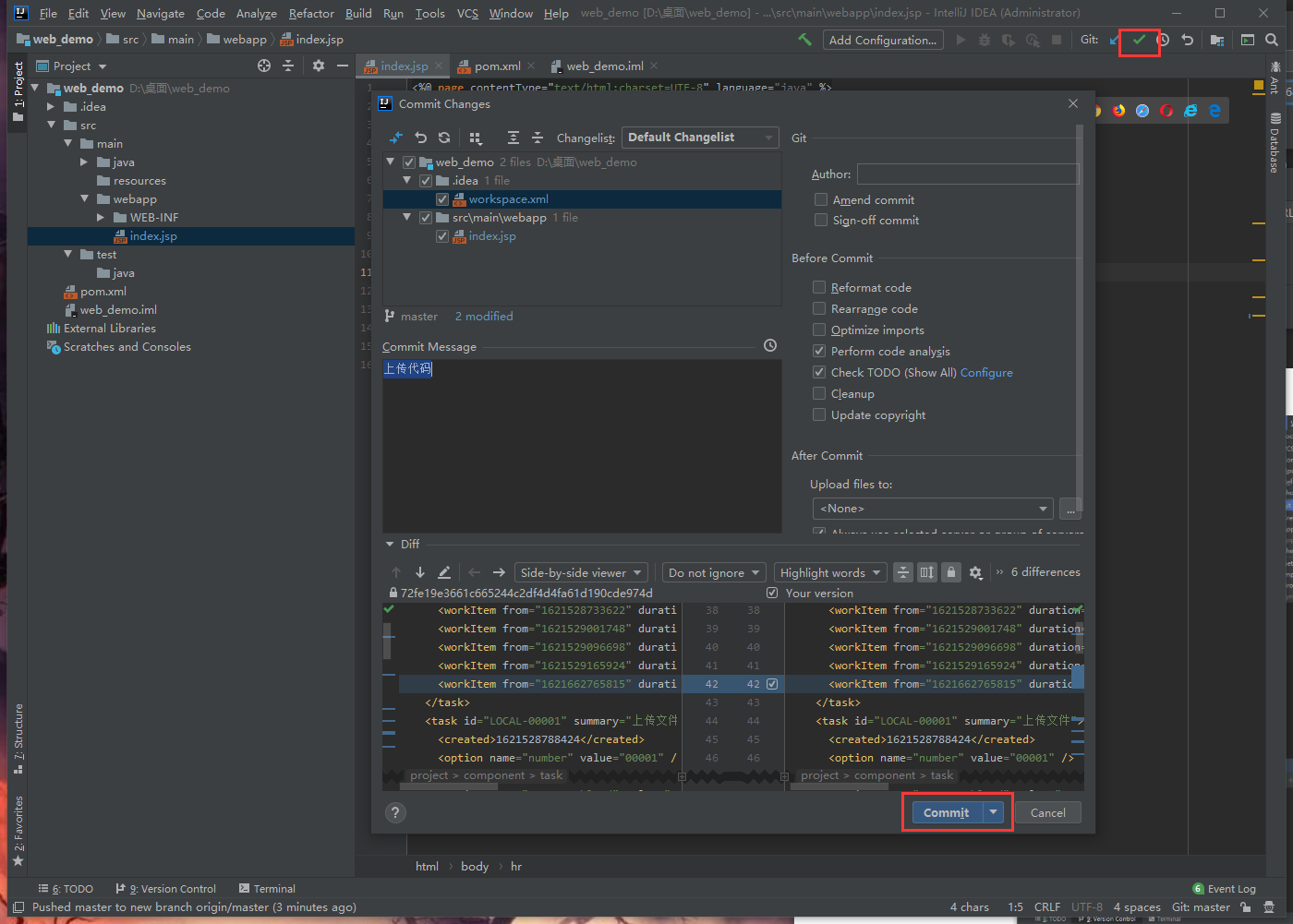The width and height of the screenshot is (1293, 924).
Task: Enable Amend commit checkbox
Action: [821, 199]
